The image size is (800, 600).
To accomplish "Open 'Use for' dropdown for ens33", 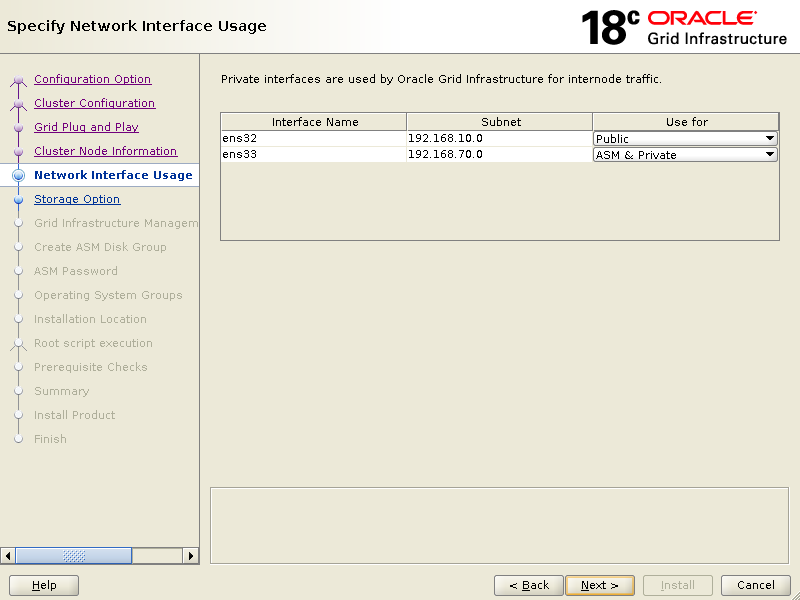I will [x=685, y=155].
